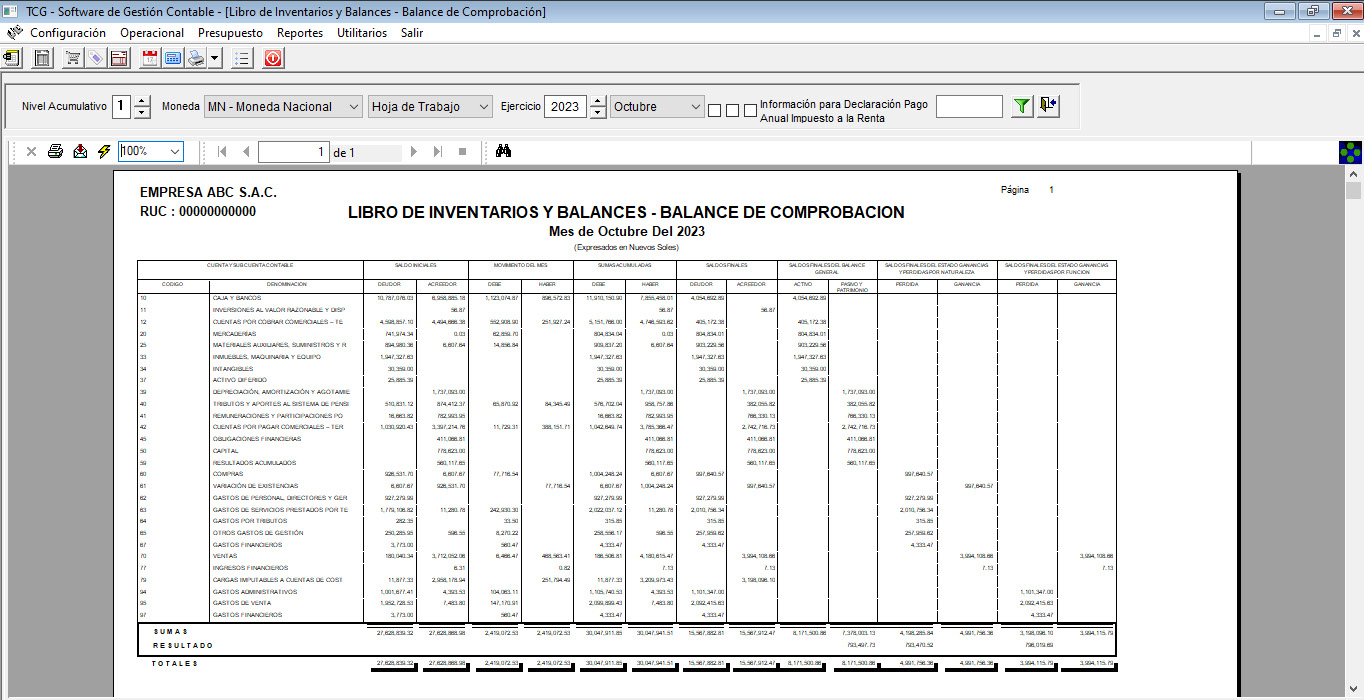
Task: Open the Presupuesto menu
Action: coord(230,33)
